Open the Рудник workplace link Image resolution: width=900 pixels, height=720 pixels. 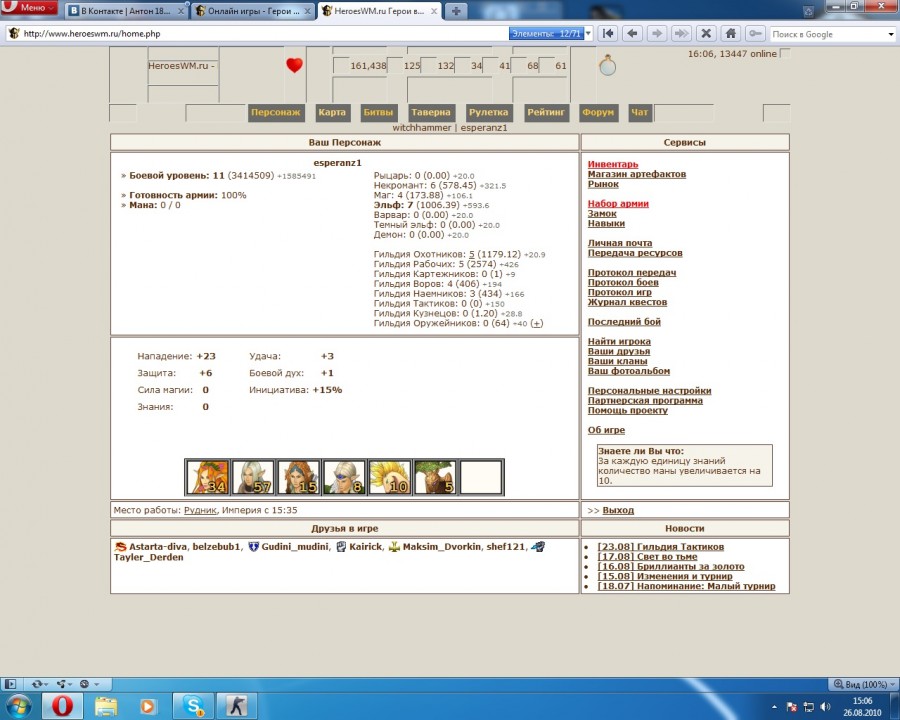200,510
